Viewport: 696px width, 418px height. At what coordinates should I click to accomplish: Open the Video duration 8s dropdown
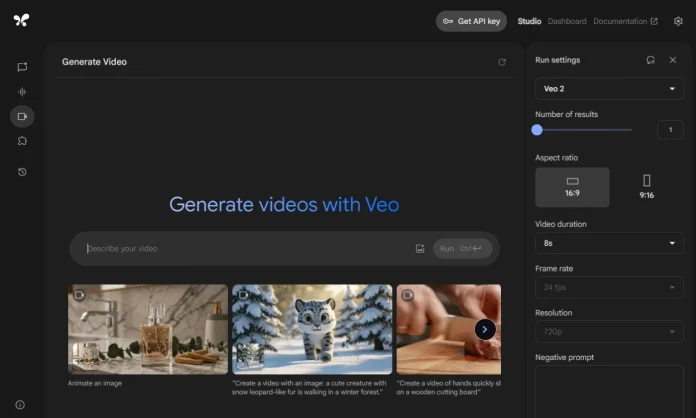tap(609, 243)
